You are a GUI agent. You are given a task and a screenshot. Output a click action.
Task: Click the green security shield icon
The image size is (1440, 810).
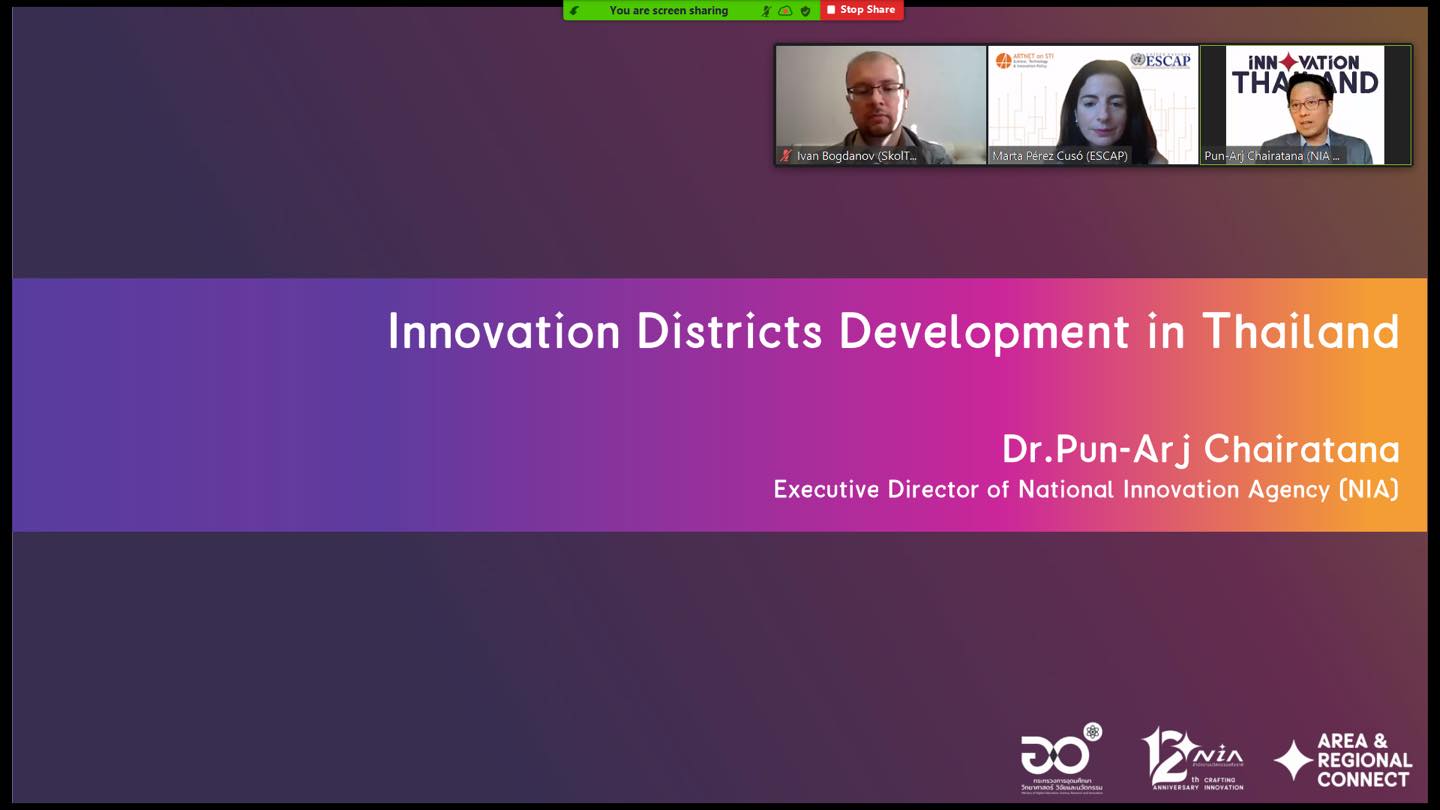pos(806,11)
